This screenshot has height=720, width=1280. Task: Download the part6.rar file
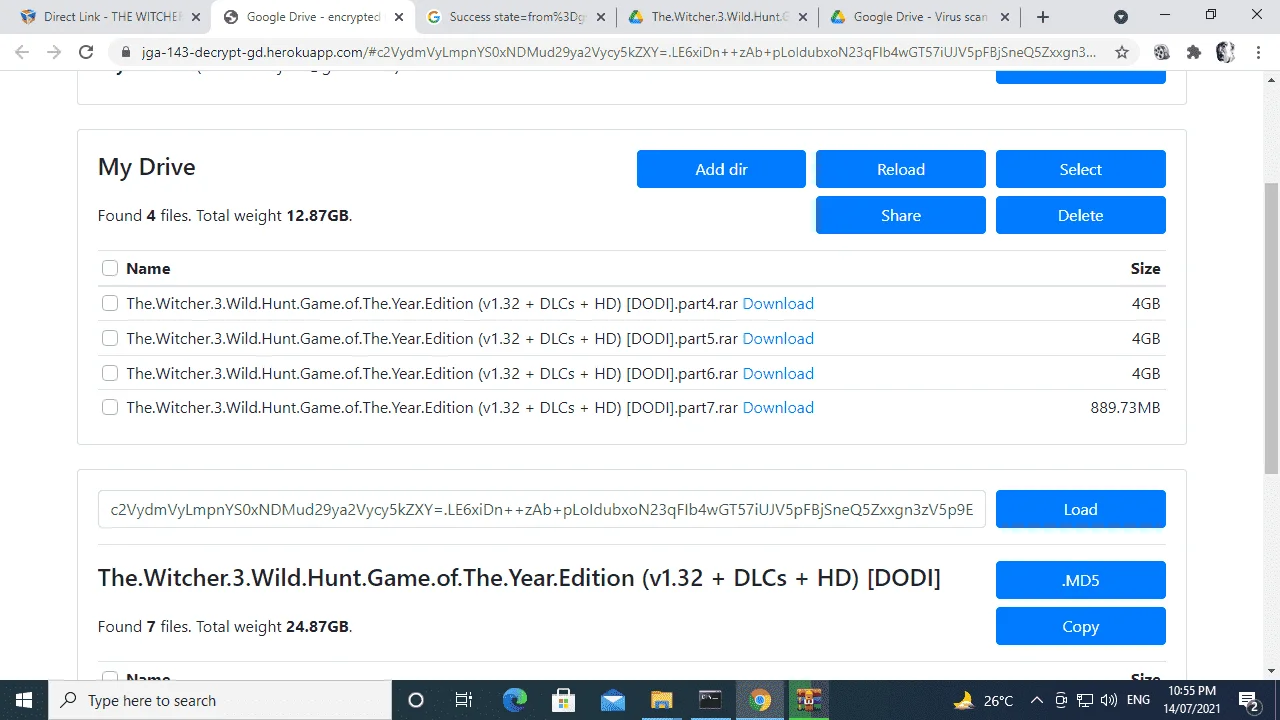778,373
